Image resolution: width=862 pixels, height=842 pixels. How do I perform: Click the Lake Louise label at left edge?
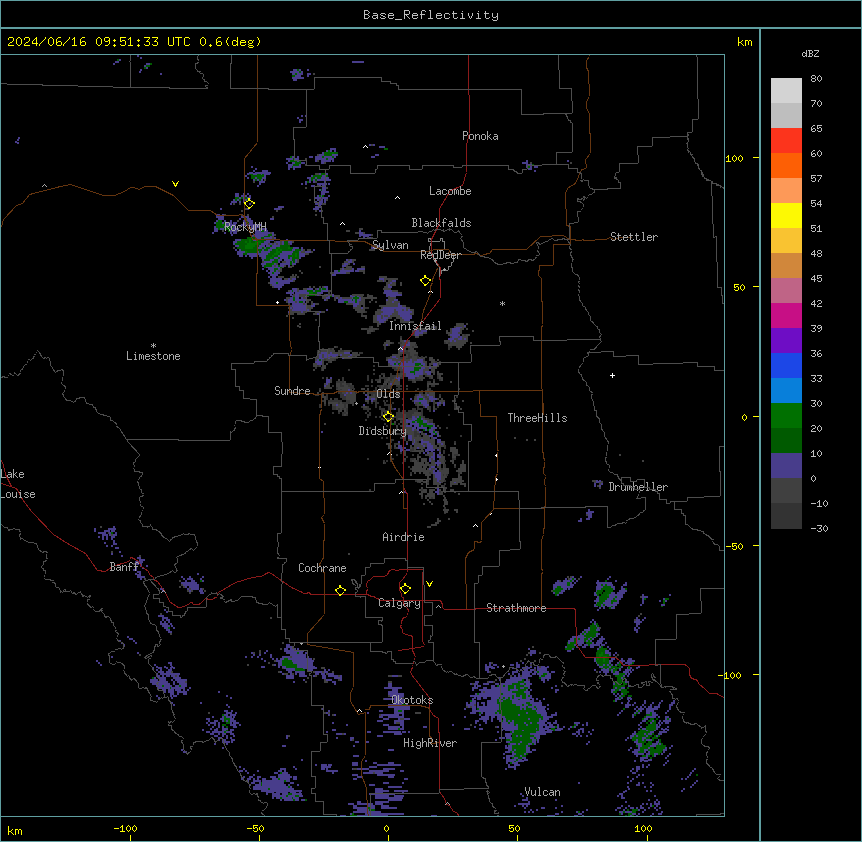click(x=18, y=484)
